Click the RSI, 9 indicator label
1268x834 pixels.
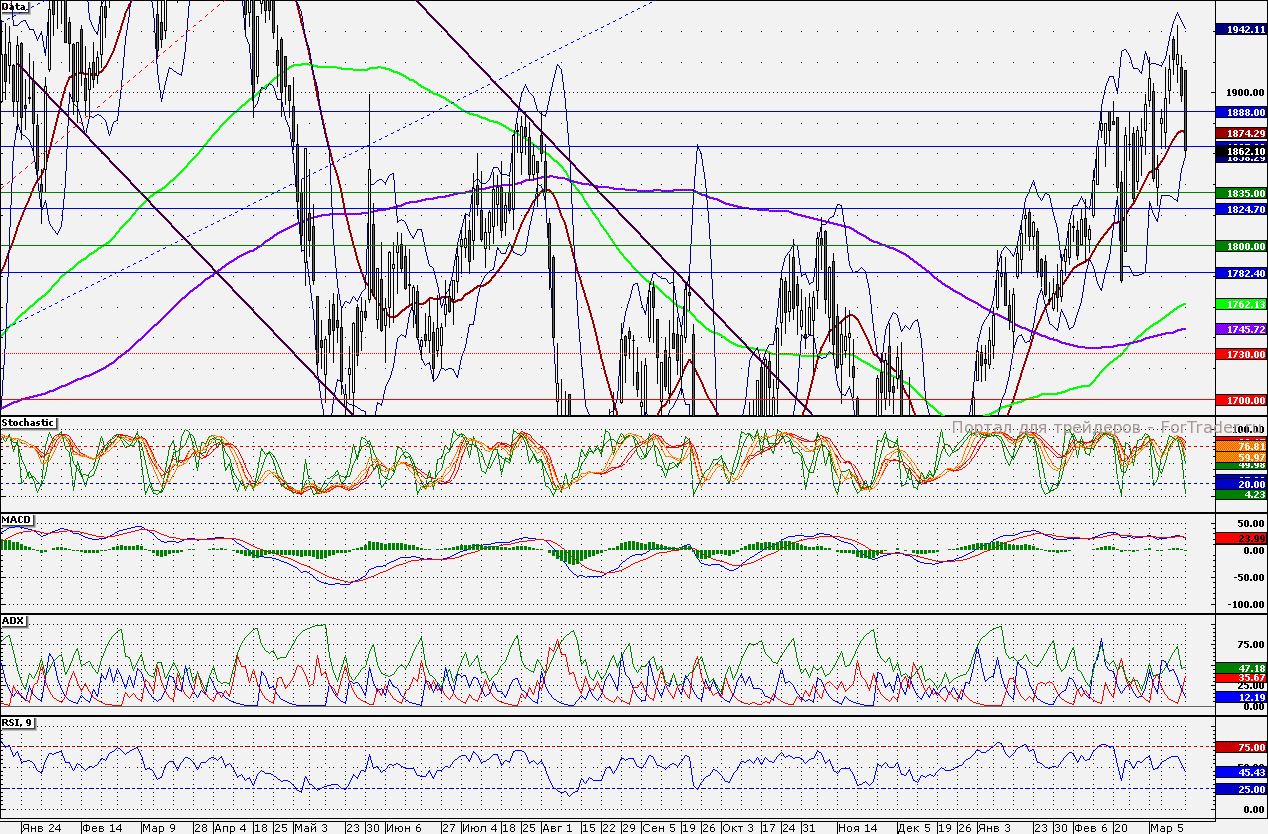tap(19, 723)
